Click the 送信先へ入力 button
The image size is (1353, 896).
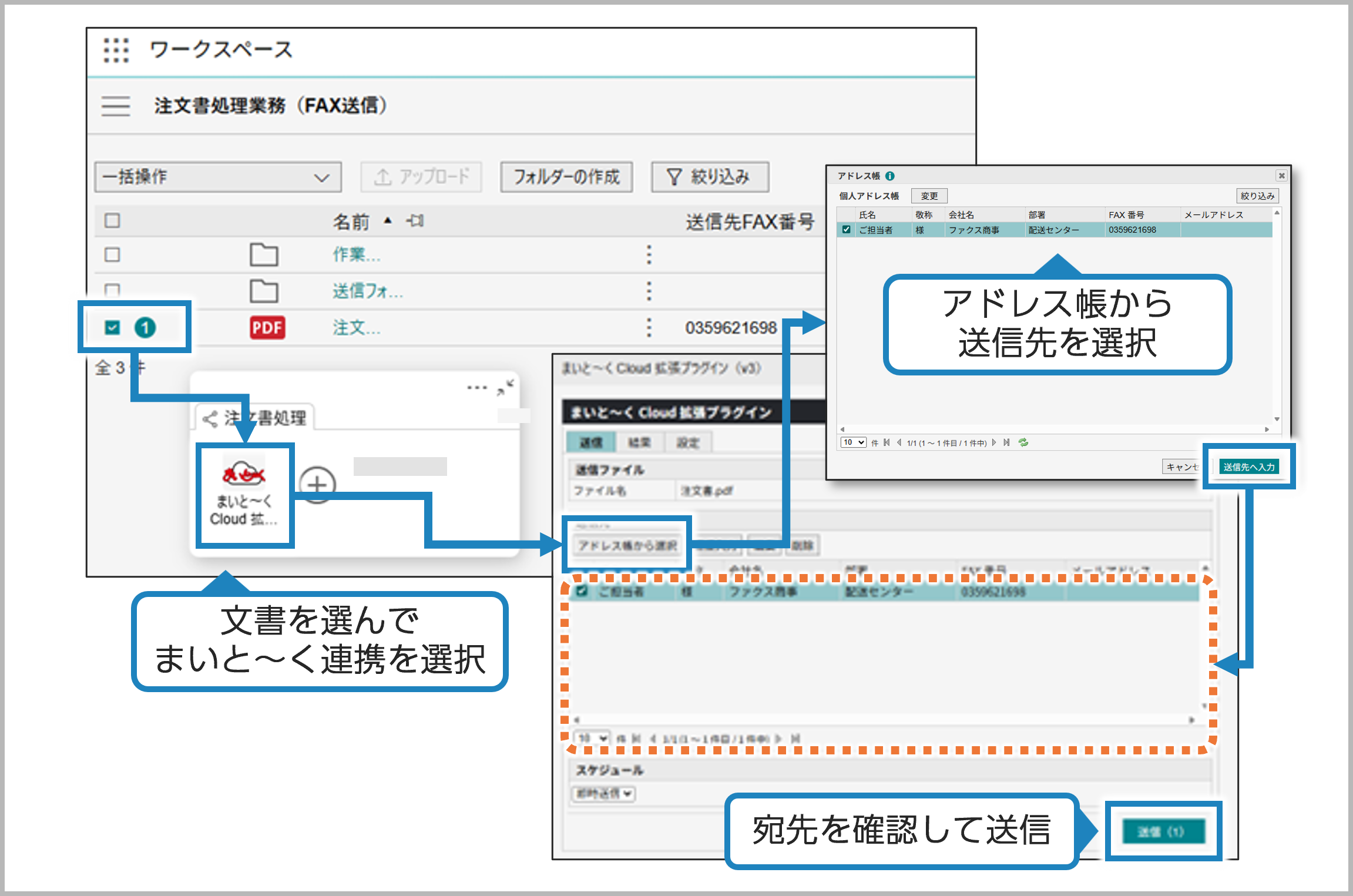click(x=1249, y=466)
